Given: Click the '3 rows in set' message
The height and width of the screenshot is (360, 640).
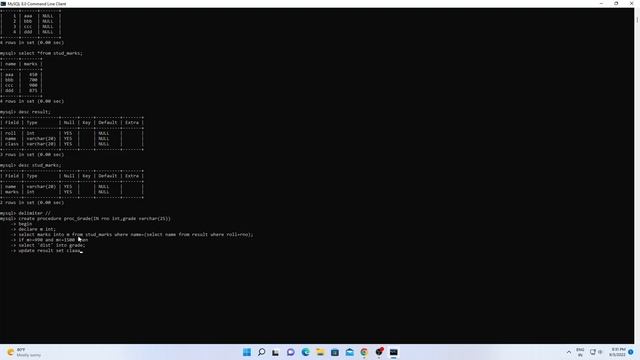Looking at the screenshot, I should (32, 155).
